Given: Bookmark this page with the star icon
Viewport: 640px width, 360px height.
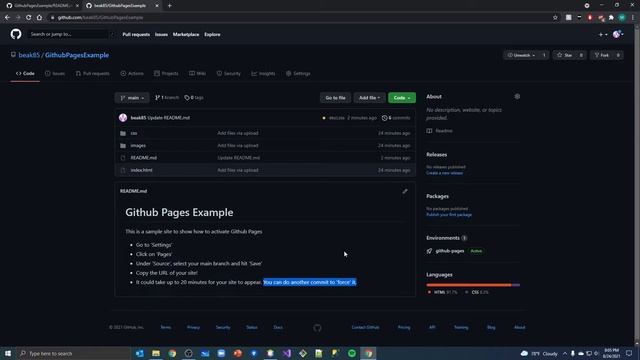Looking at the screenshot, I should (555, 18).
